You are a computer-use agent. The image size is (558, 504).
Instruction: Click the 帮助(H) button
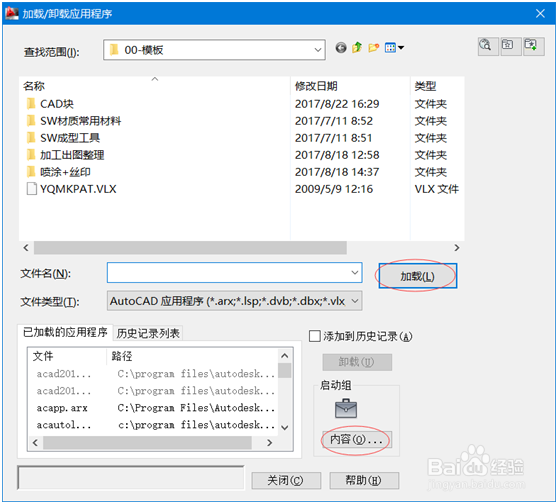(364, 481)
